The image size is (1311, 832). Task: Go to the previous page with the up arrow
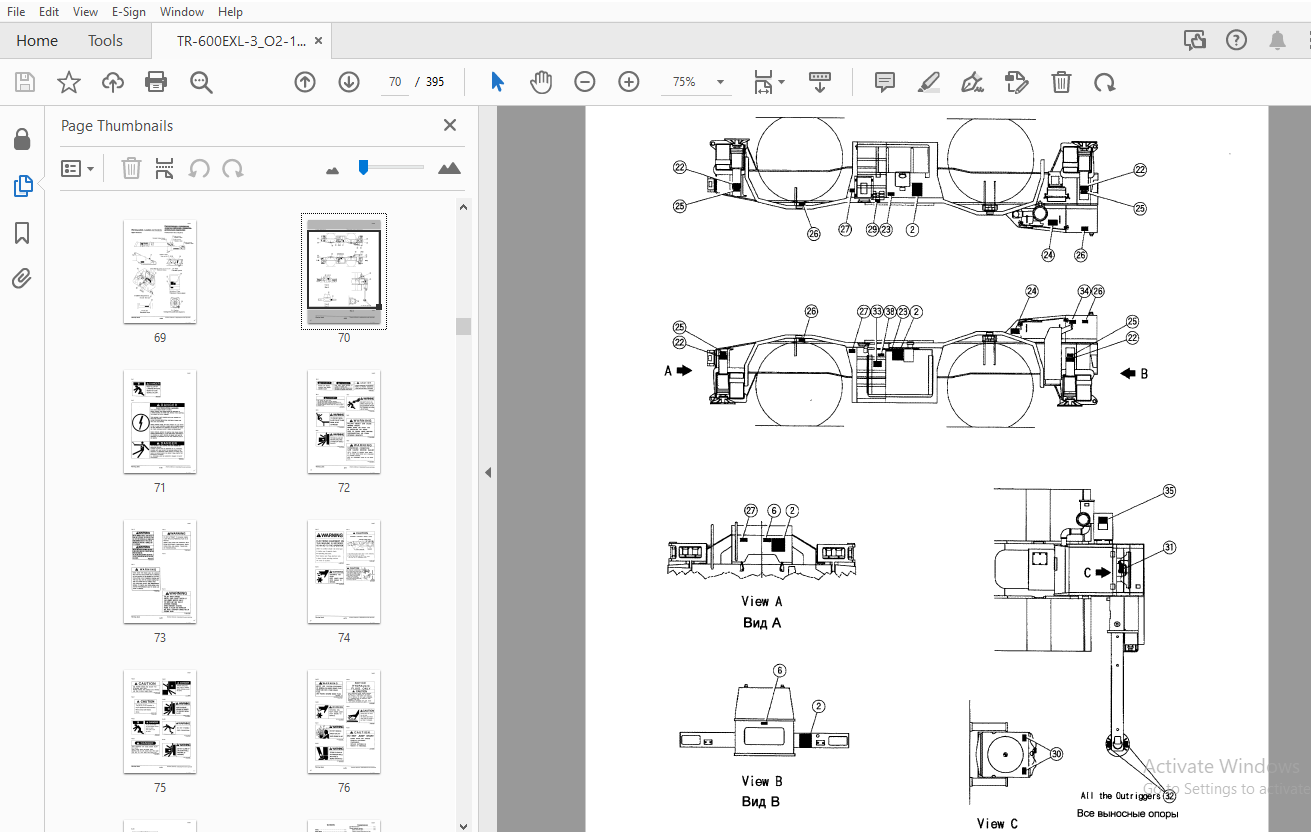[305, 82]
